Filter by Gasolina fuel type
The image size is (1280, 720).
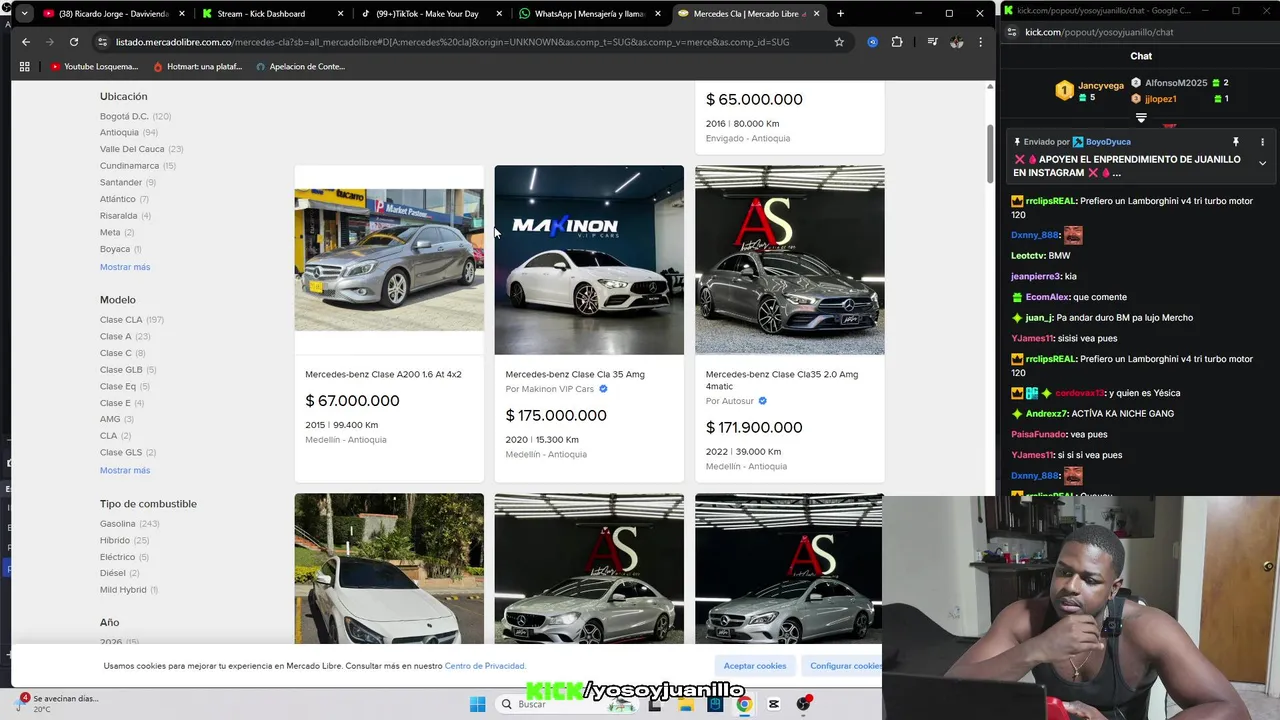click(130, 524)
